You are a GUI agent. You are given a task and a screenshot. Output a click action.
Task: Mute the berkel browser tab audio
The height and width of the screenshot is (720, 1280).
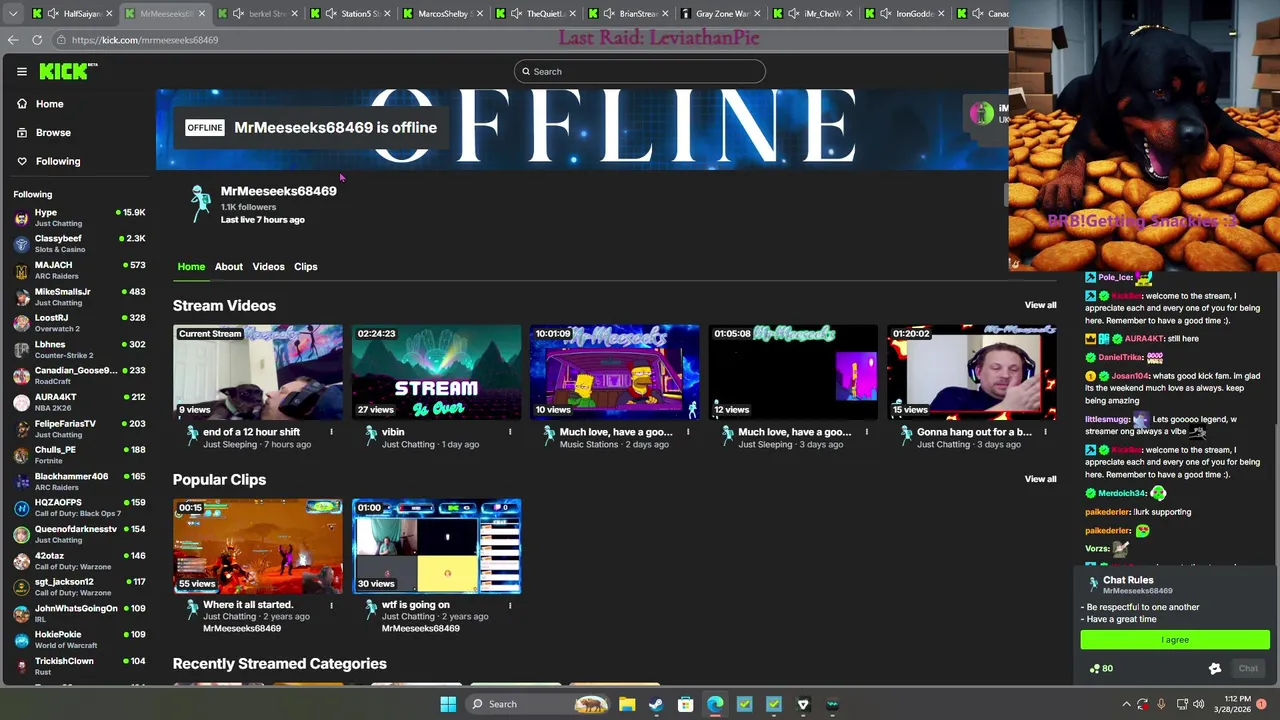[x=238, y=14]
